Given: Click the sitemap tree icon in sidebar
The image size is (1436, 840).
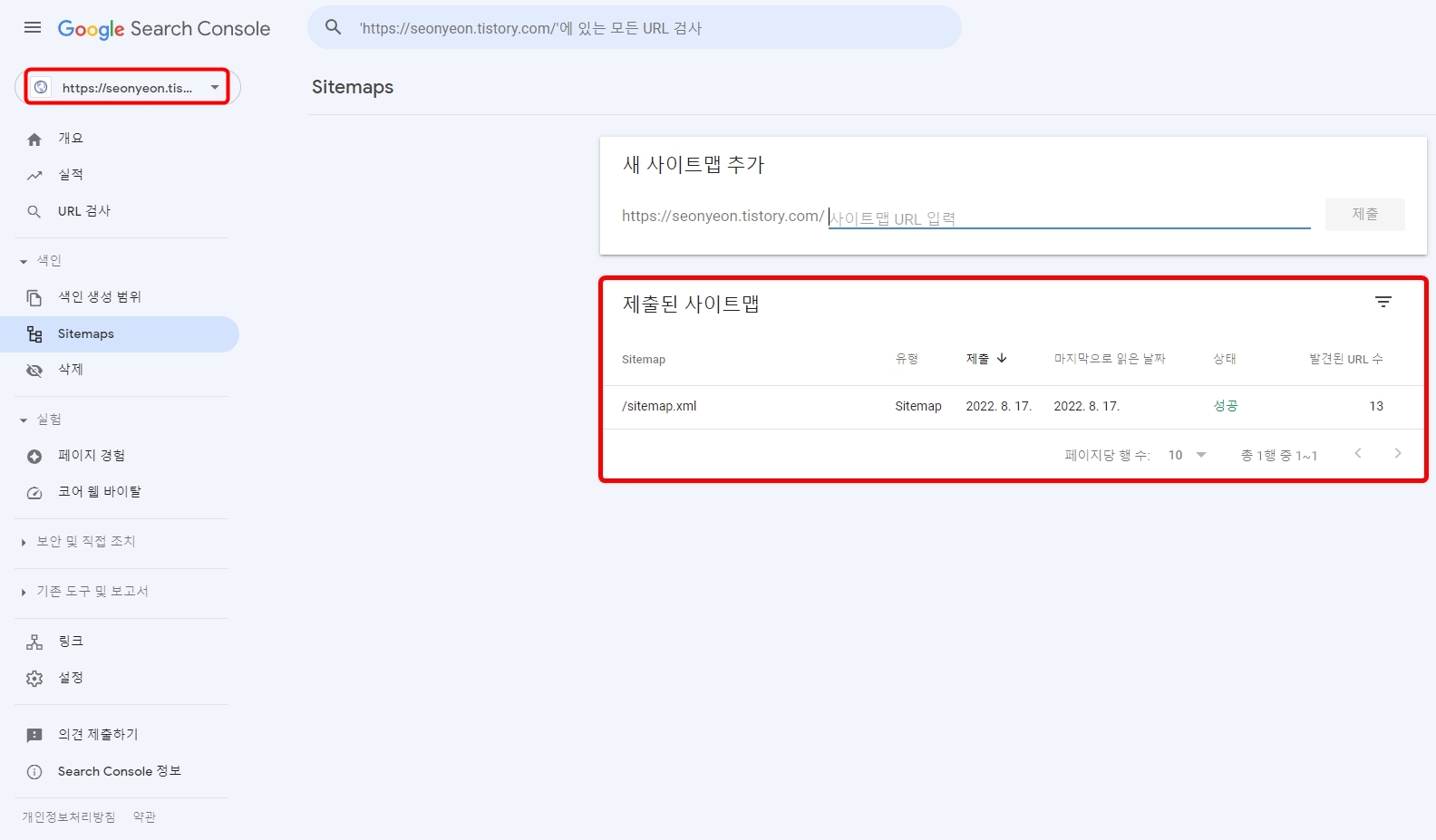Looking at the screenshot, I should coord(34,334).
